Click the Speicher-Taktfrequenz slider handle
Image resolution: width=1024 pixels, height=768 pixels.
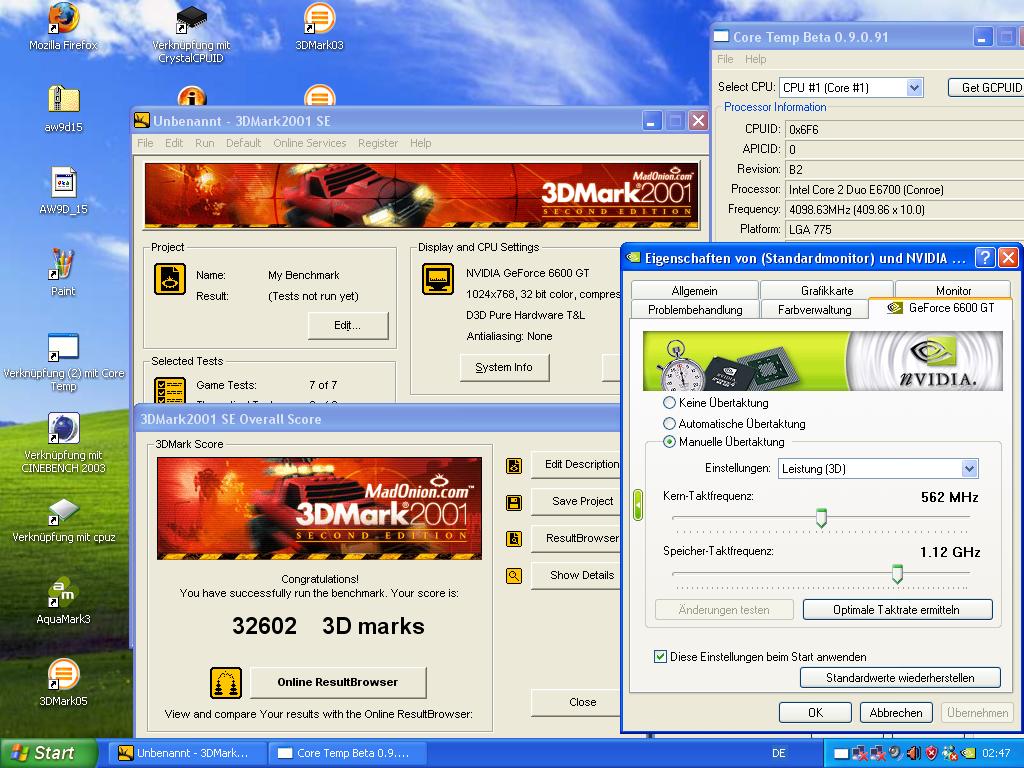pos(897,573)
